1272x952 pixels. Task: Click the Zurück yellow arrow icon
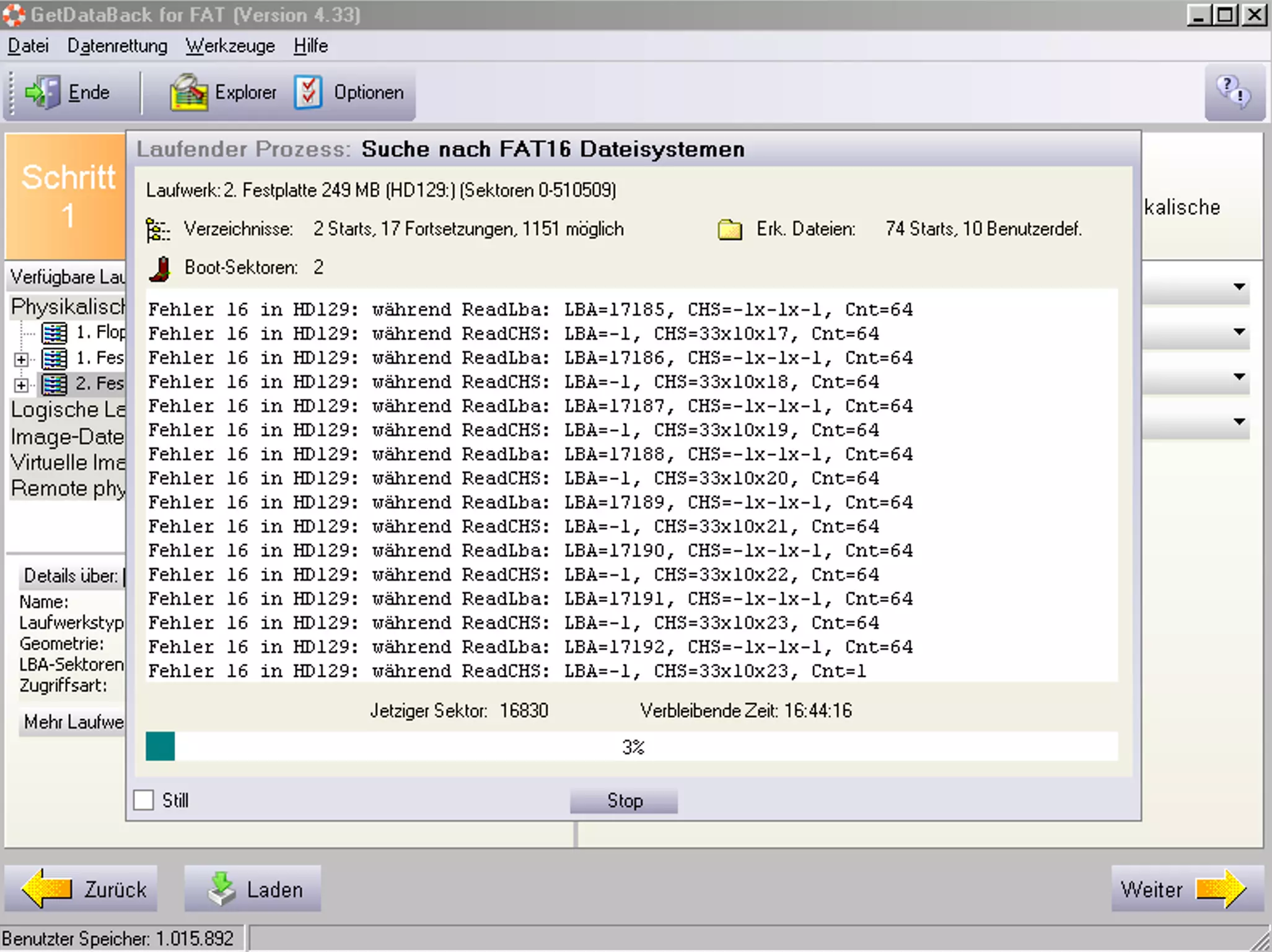click(46, 889)
